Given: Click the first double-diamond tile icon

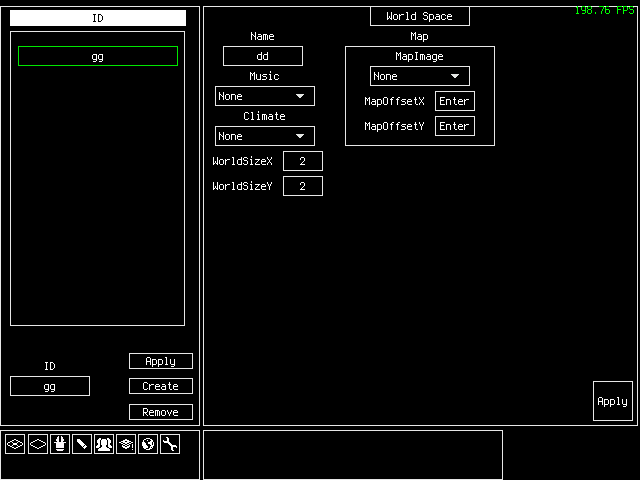Looking at the screenshot, I should pyautogui.click(x=15, y=445).
